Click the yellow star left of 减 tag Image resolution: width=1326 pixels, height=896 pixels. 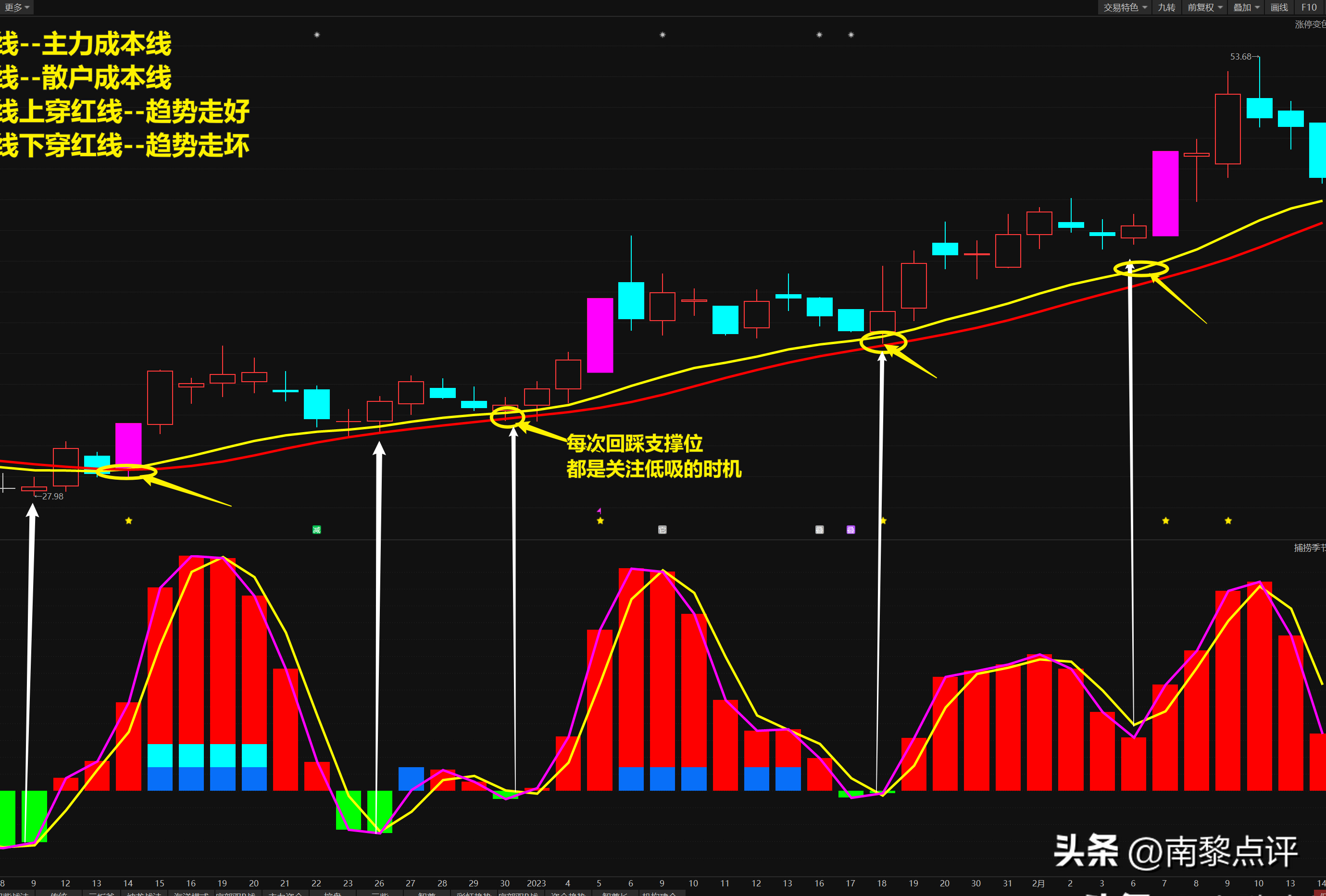(129, 521)
